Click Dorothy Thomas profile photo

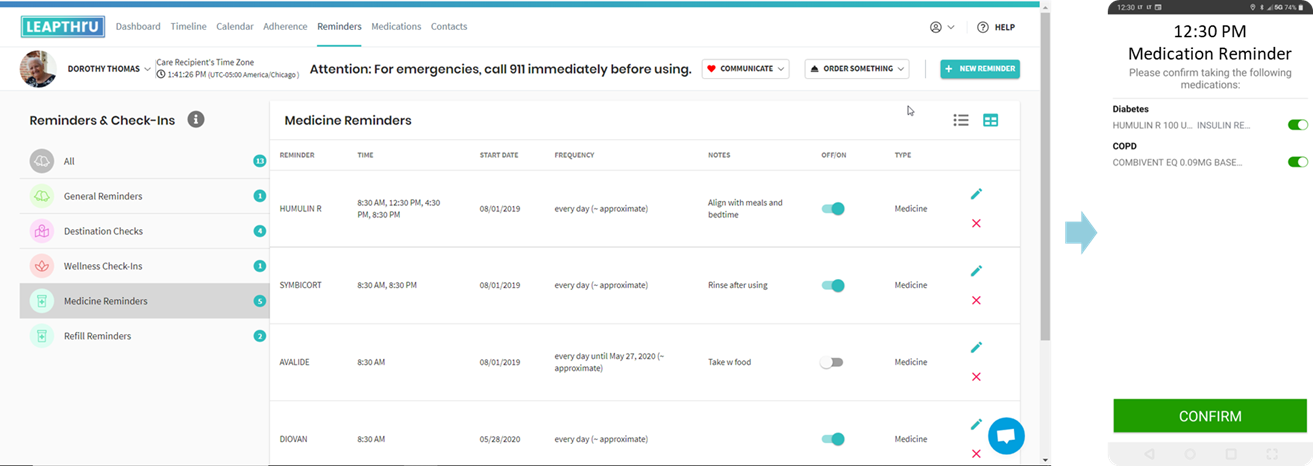[38, 69]
